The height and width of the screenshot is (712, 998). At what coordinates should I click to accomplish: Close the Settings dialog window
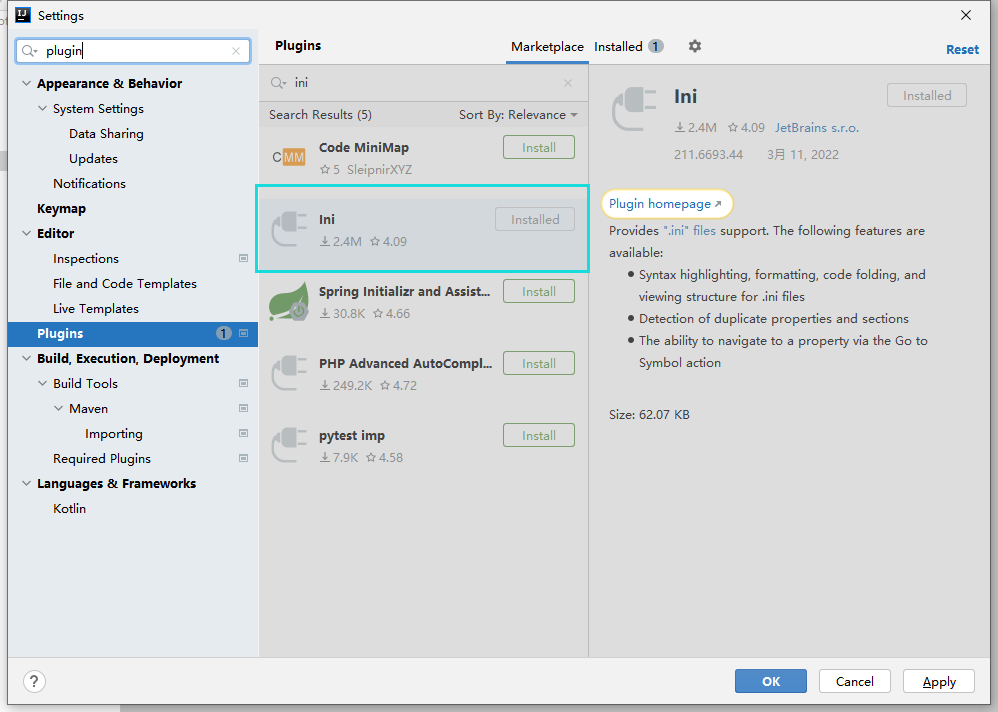[966, 15]
